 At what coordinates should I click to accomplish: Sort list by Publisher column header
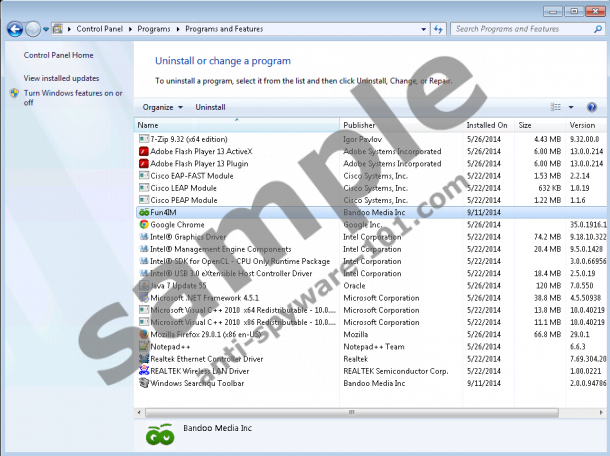click(360, 125)
